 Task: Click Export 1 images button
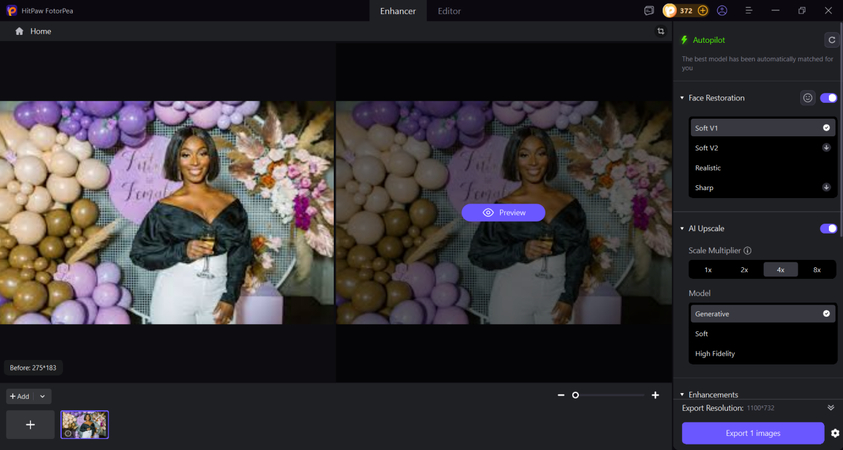click(x=753, y=433)
